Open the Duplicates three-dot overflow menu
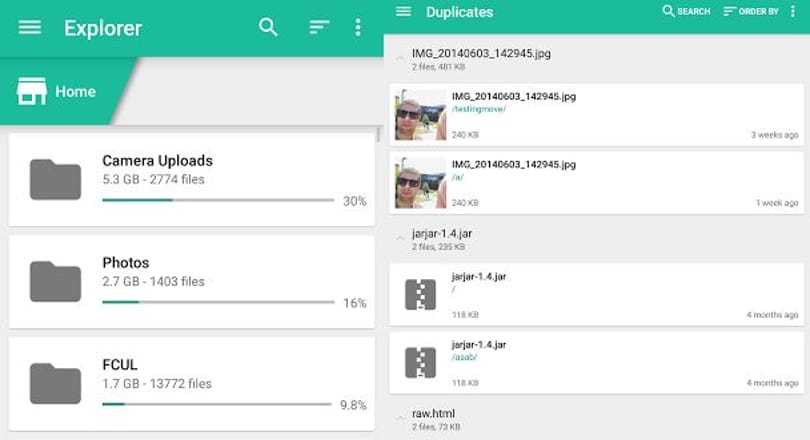Viewport: 810px width, 440px height. [x=792, y=11]
